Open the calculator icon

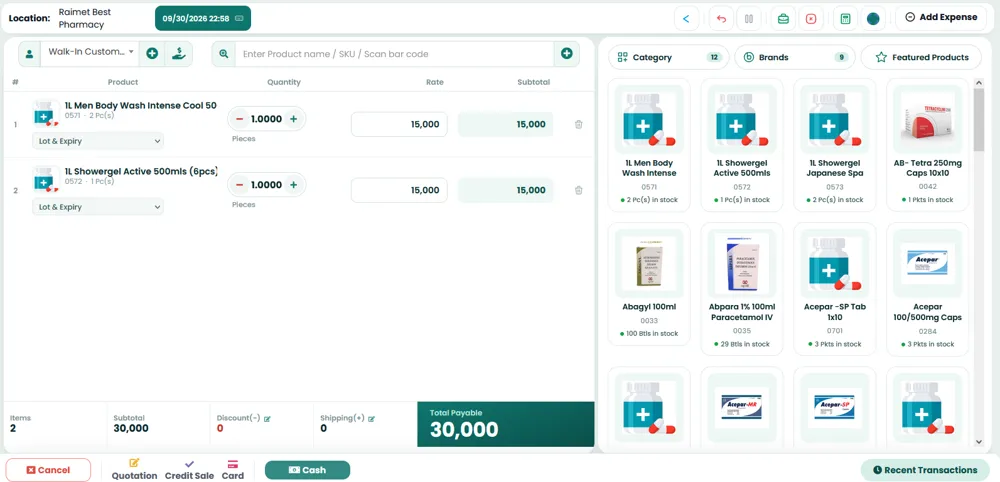click(846, 18)
